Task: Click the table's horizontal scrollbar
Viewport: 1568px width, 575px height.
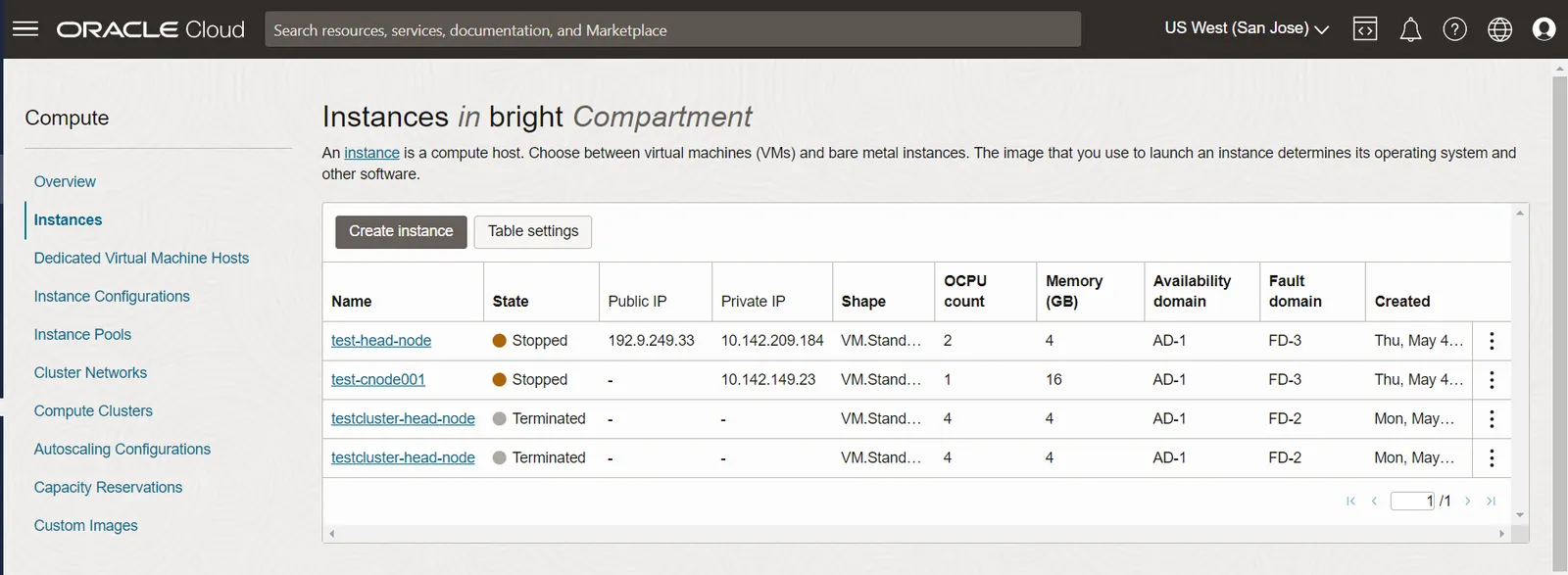Action: tap(916, 534)
